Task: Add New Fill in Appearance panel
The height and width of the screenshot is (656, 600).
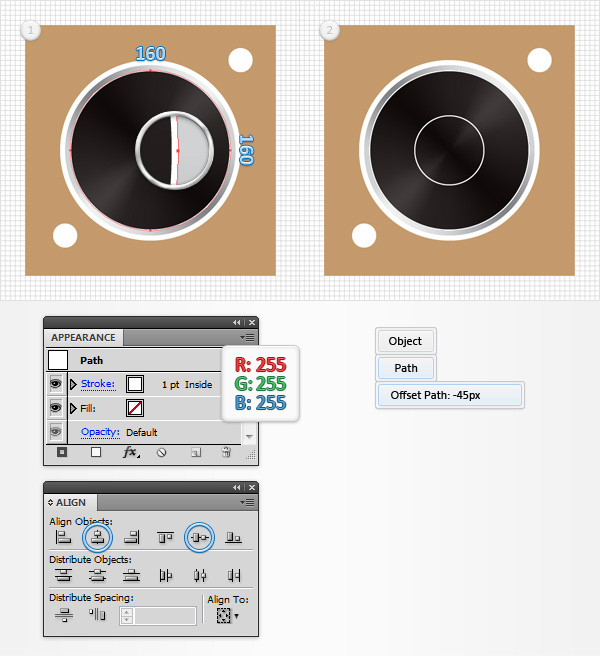Action: [96, 452]
